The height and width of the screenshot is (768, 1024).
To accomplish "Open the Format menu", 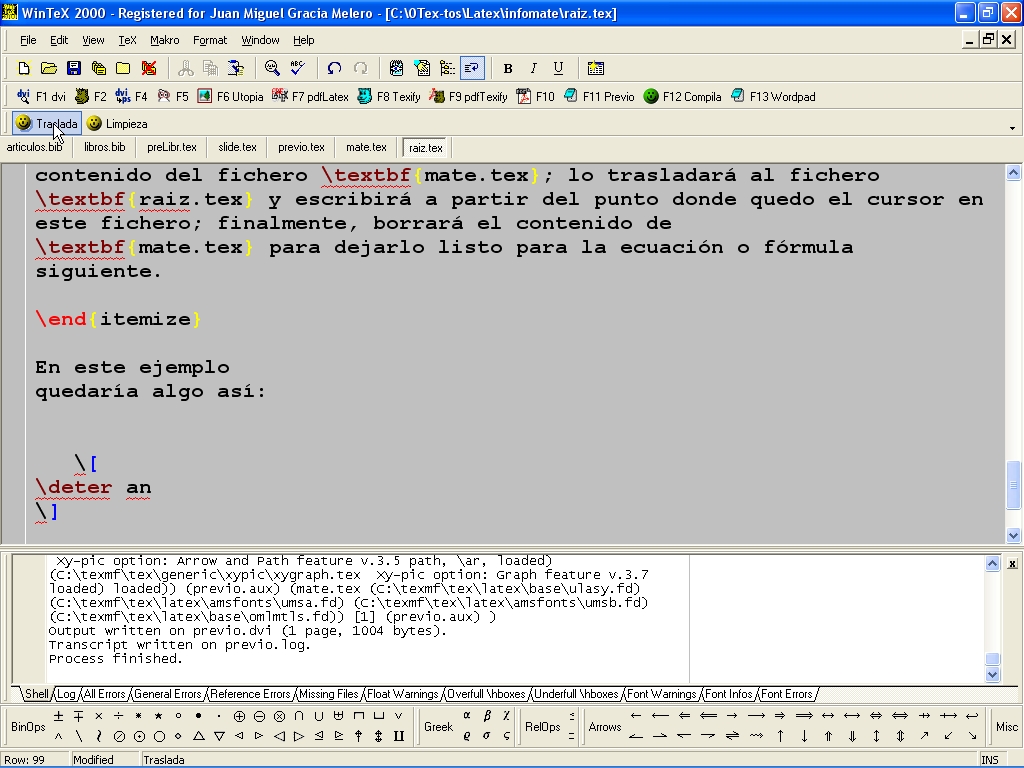I will pos(210,40).
